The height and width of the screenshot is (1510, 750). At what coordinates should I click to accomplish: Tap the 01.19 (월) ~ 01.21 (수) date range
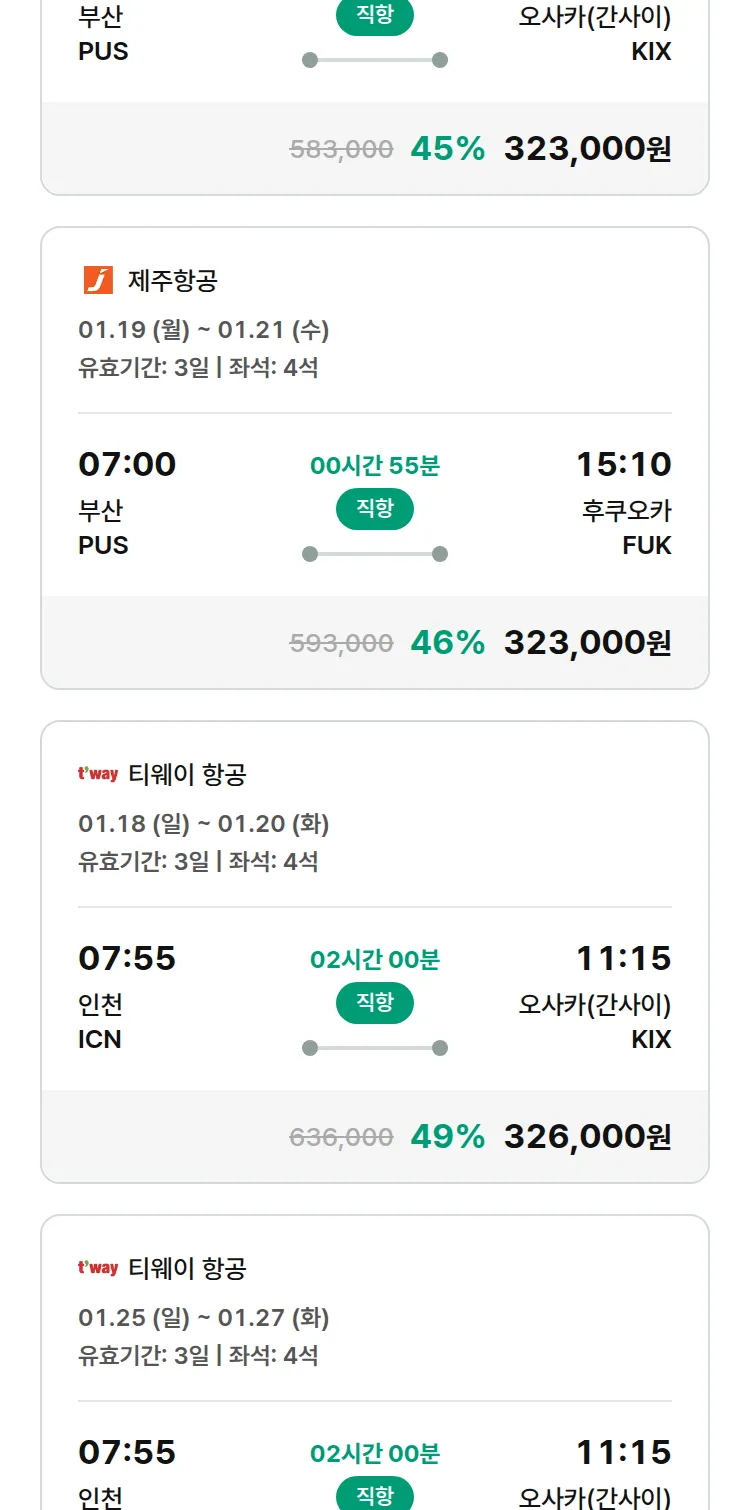coord(204,330)
